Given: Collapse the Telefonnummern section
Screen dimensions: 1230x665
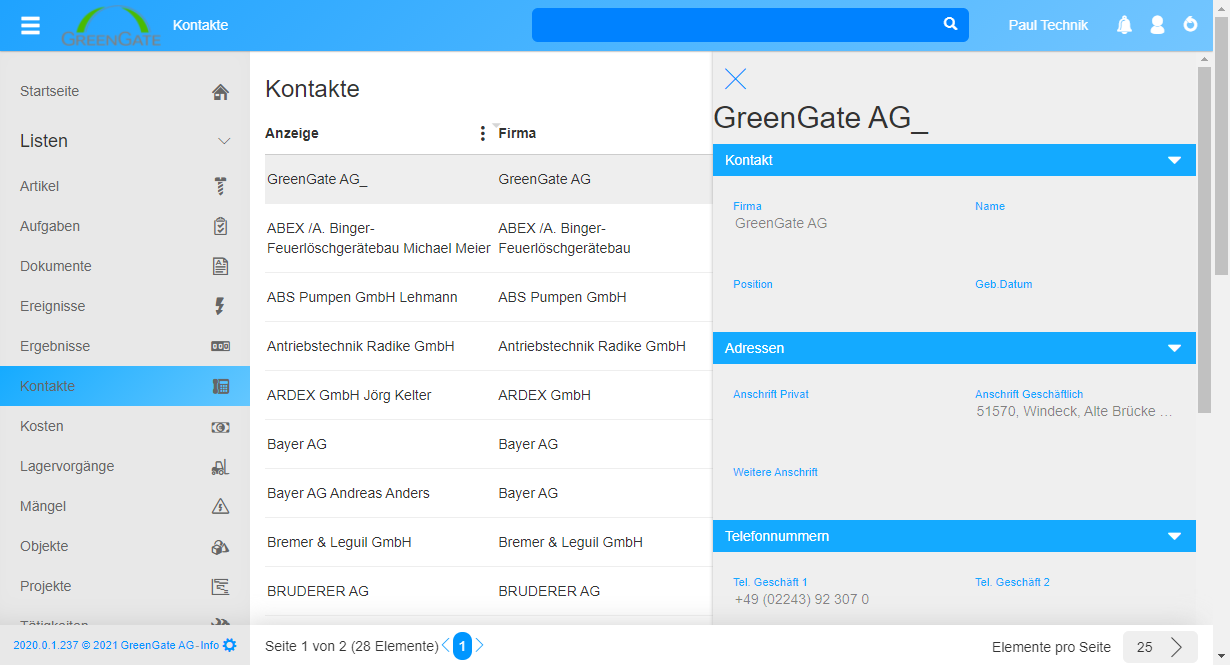Looking at the screenshot, I should click(x=1174, y=536).
